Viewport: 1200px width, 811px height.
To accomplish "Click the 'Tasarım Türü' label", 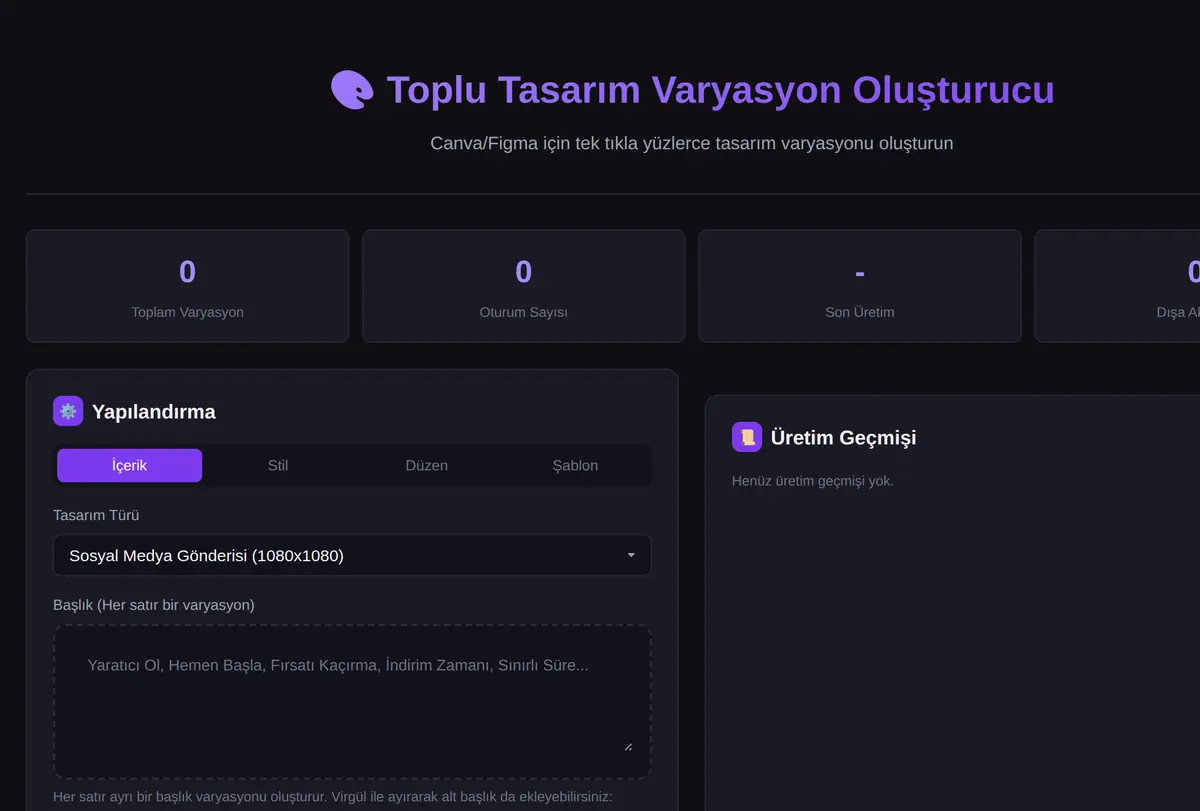I will pyautogui.click(x=96, y=515).
